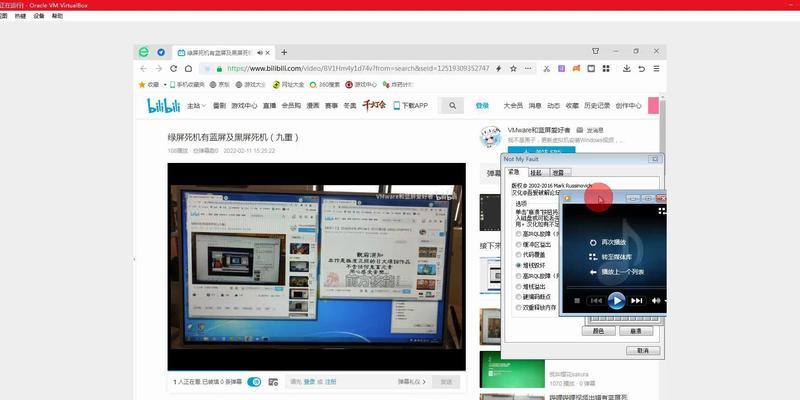Toggle the danmaku display switch
This screenshot has height=400, width=800.
[x=254, y=382]
